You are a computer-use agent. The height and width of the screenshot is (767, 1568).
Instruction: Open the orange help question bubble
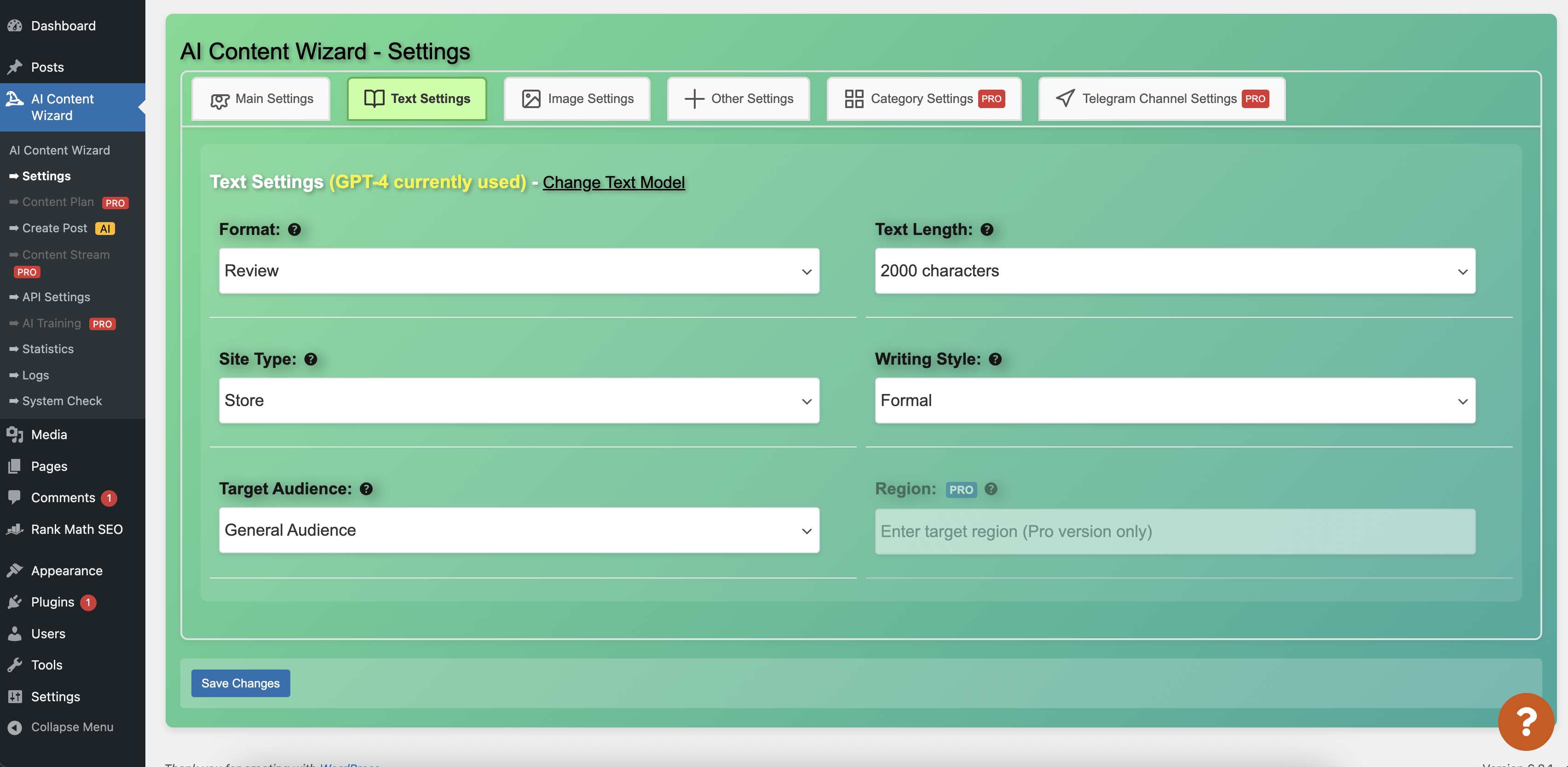[x=1526, y=721]
